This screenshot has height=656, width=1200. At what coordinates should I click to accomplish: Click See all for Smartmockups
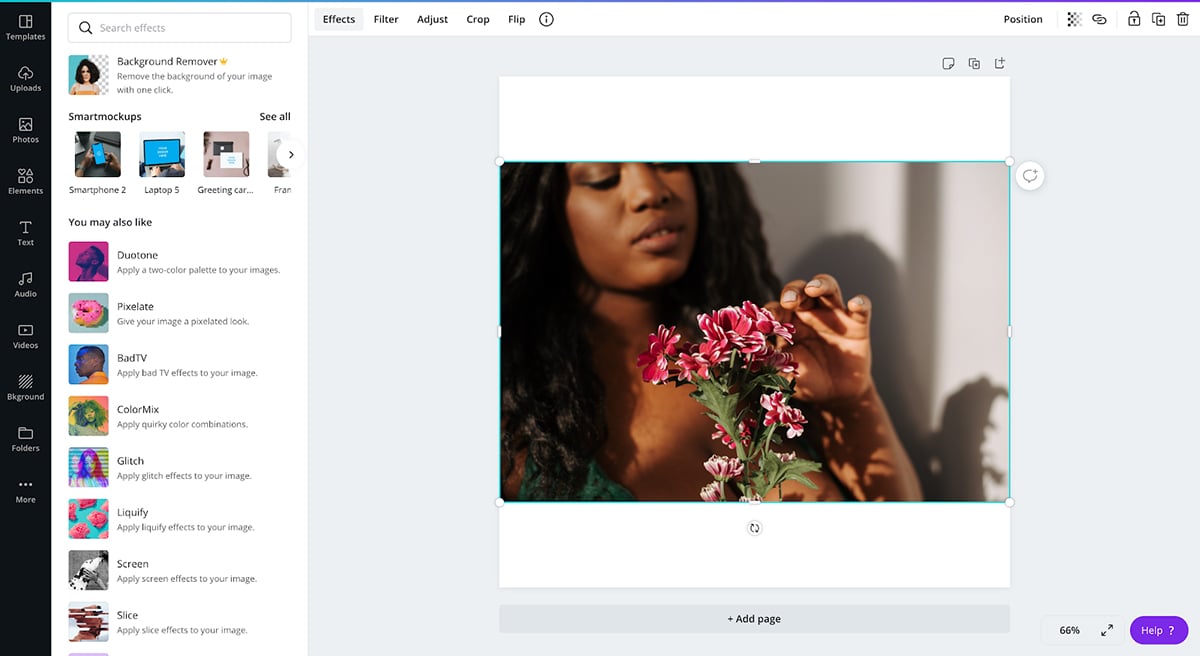coord(275,117)
